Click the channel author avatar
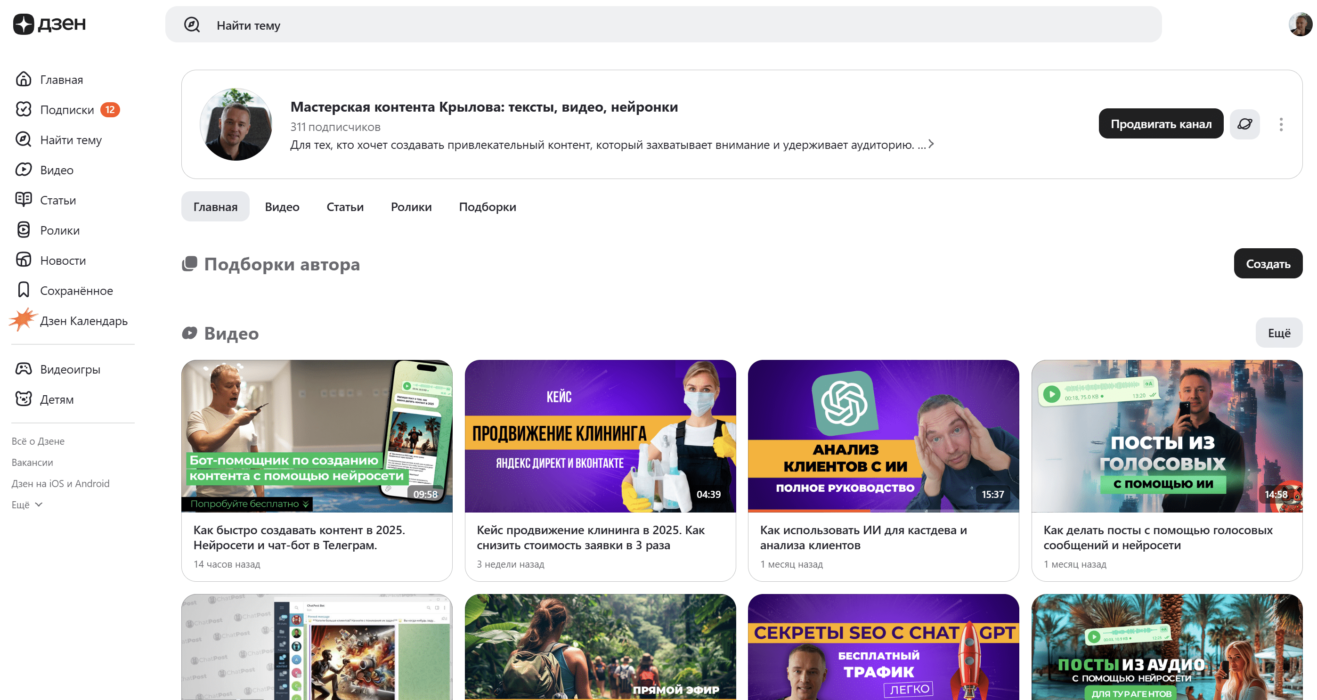 (236, 124)
